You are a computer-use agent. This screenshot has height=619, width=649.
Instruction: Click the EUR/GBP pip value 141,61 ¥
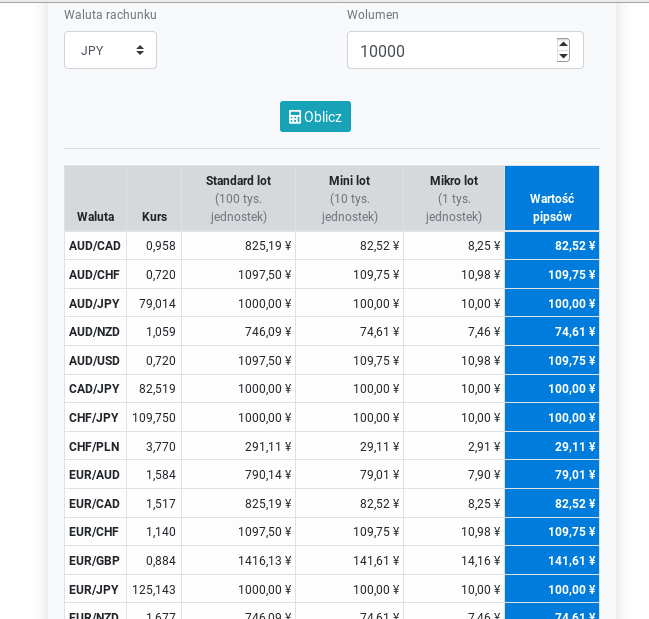point(552,561)
